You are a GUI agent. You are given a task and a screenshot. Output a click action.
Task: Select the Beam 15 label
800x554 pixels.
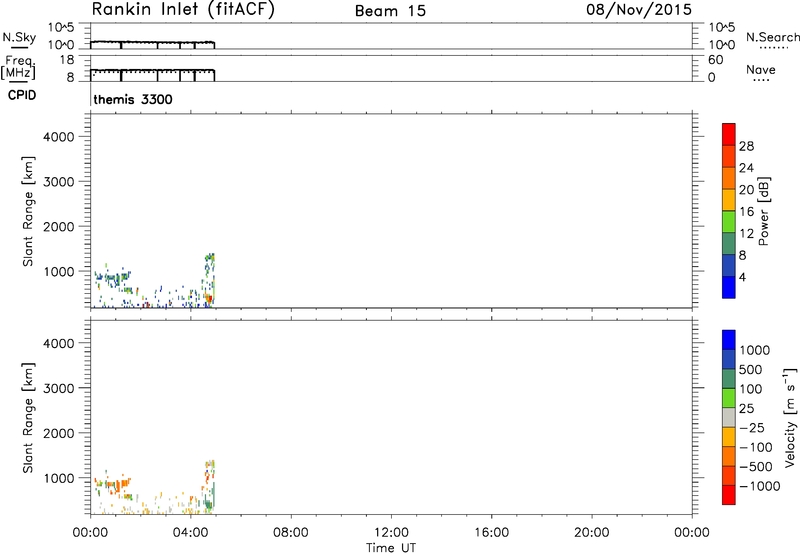(390, 11)
